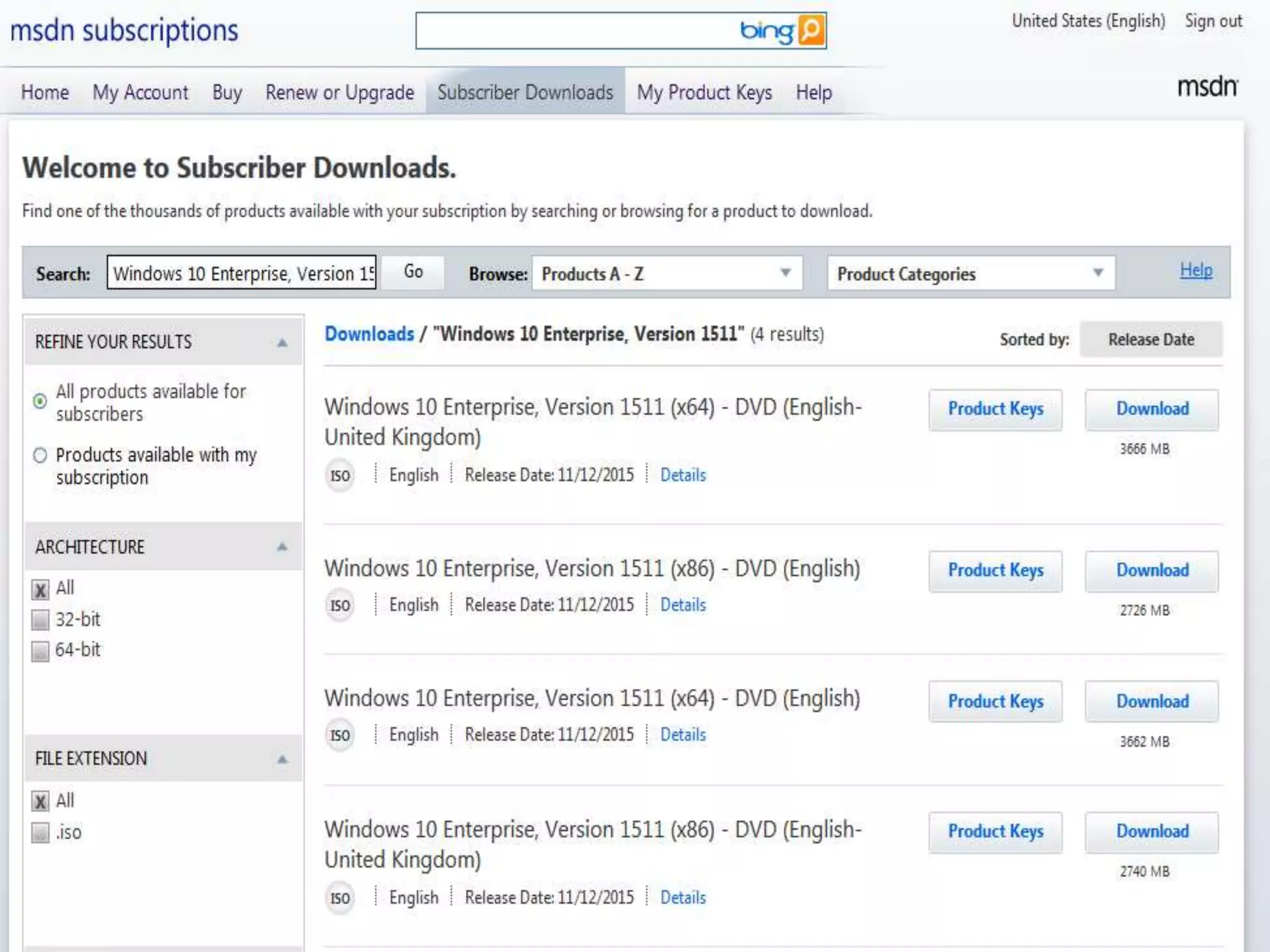Viewport: 1270px width, 952px height.
Task: Click the msdn subscriptions title logo
Action: (x=124, y=30)
